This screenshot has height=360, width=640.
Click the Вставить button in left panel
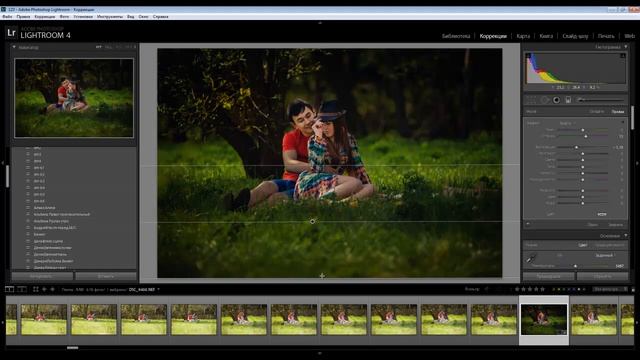pos(106,276)
